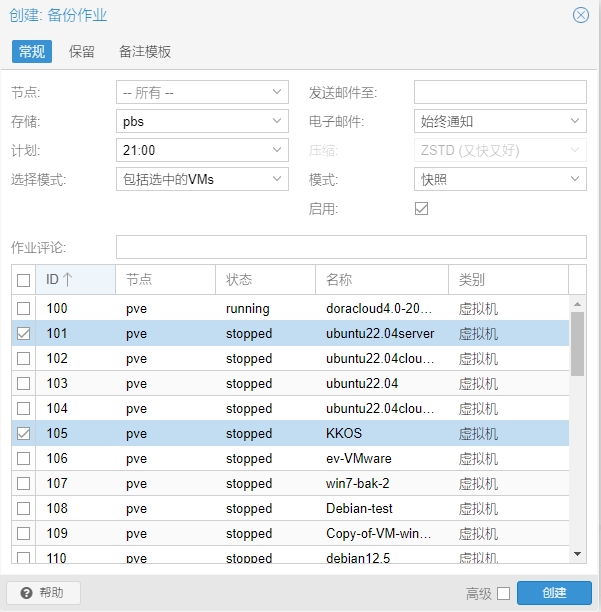This screenshot has height=612, width=601.
Task: Open the 模式 dropdown showing 快照
Action: (x=575, y=180)
